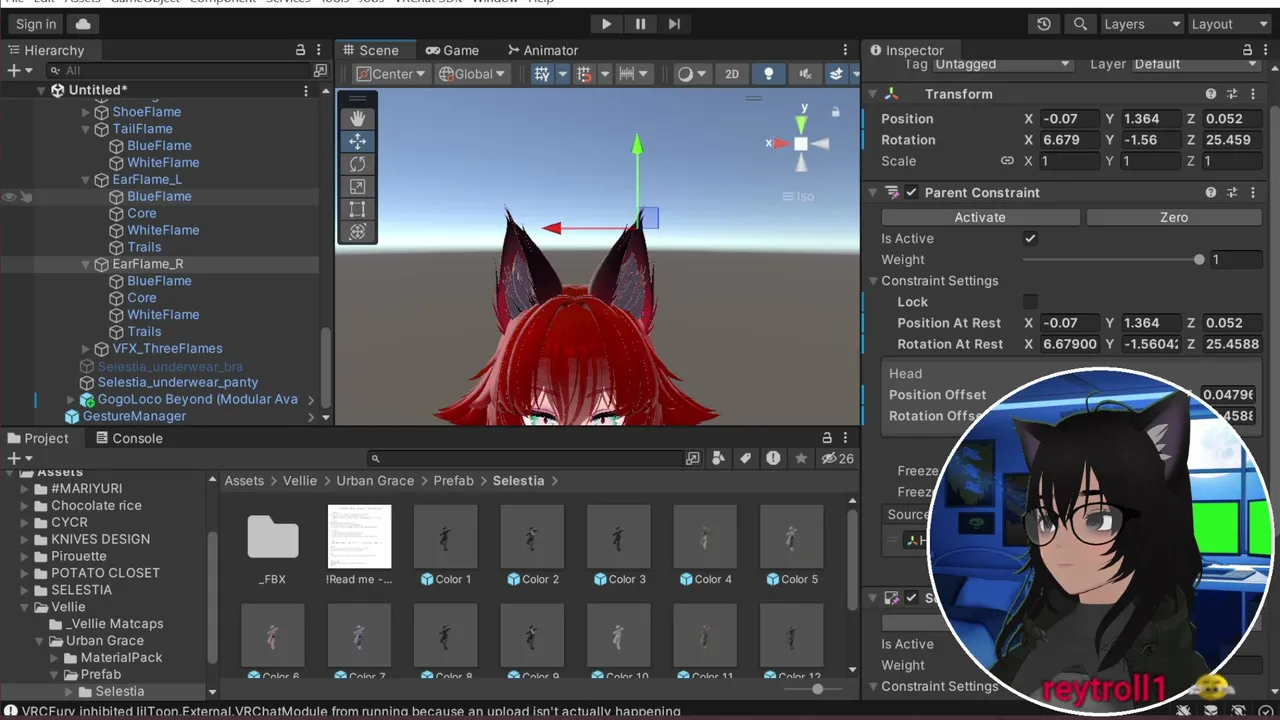Open Undo History
The image size is (1280, 720).
(x=1044, y=24)
